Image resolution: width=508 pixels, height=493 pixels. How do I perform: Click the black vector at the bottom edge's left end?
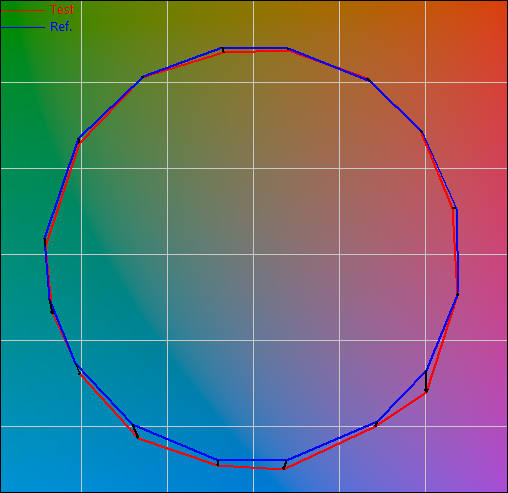(x=218, y=463)
